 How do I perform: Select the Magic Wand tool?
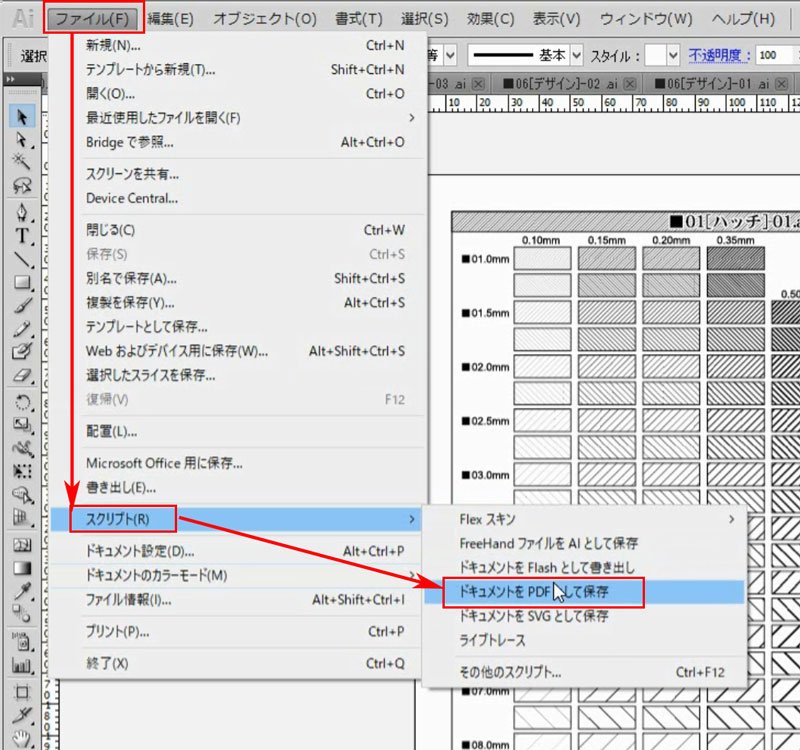pos(22,162)
